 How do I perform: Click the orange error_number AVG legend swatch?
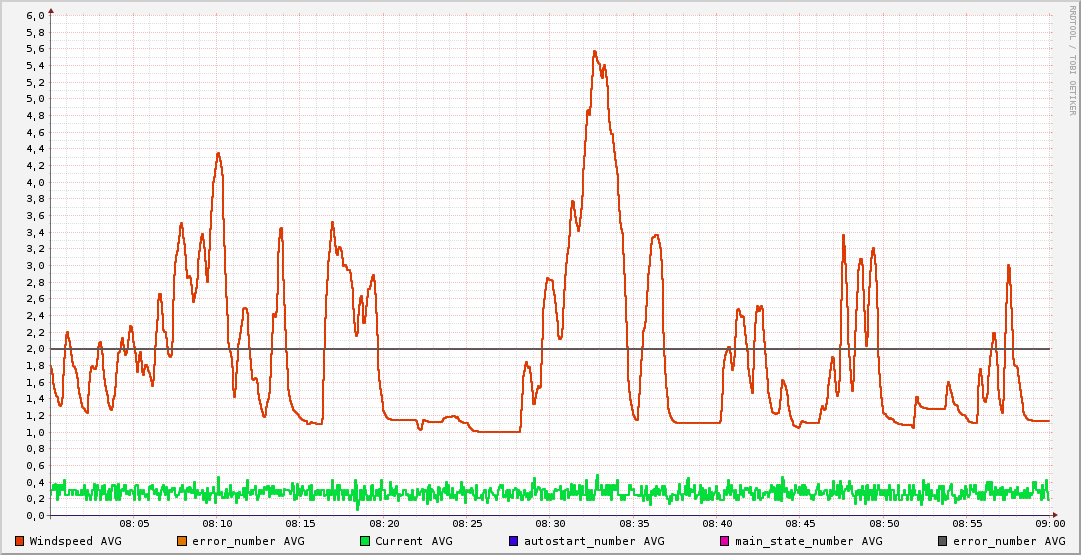182,541
